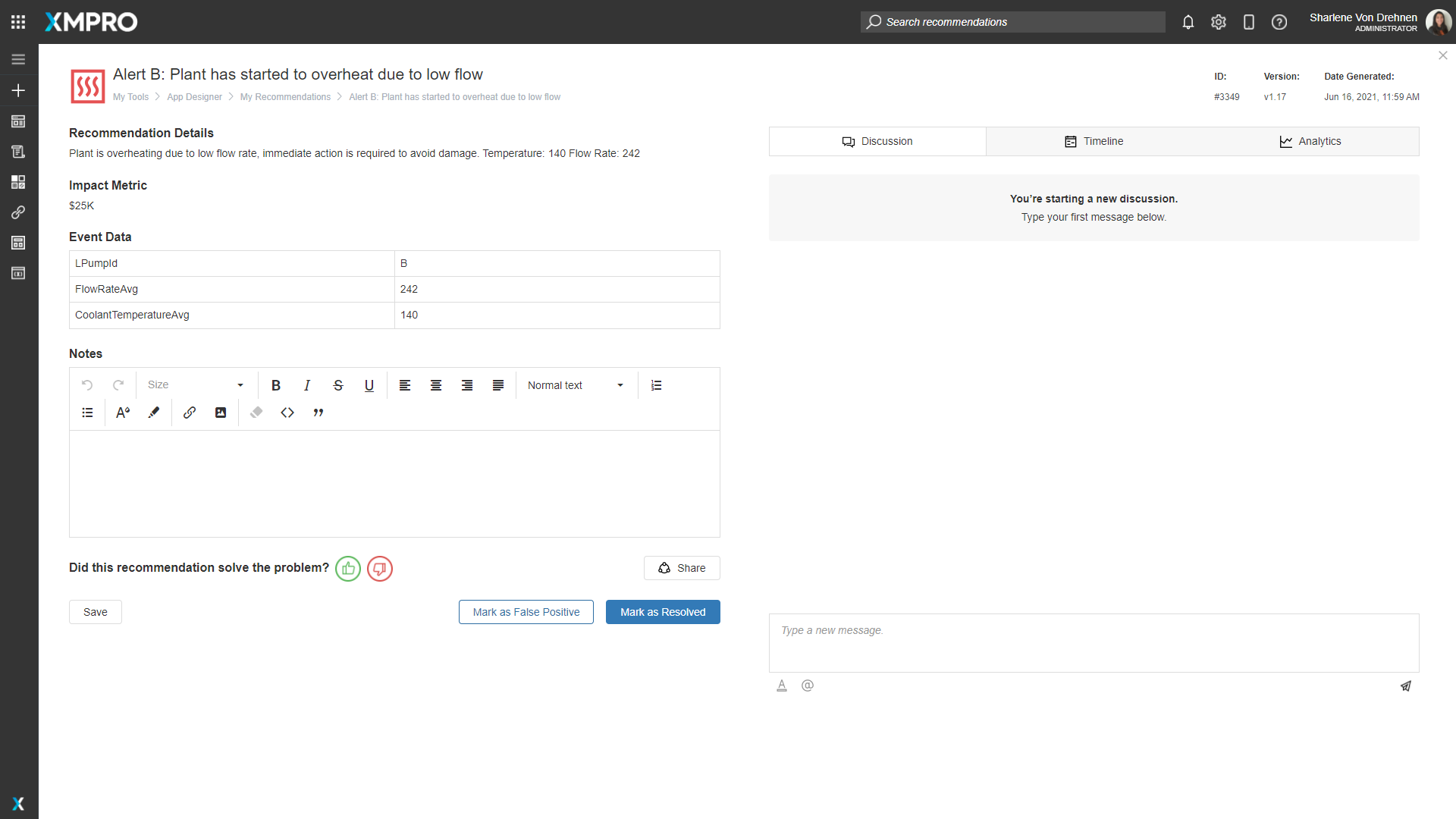Open the Size font dropdown
Screen dimensions: 1456x819
(196, 385)
